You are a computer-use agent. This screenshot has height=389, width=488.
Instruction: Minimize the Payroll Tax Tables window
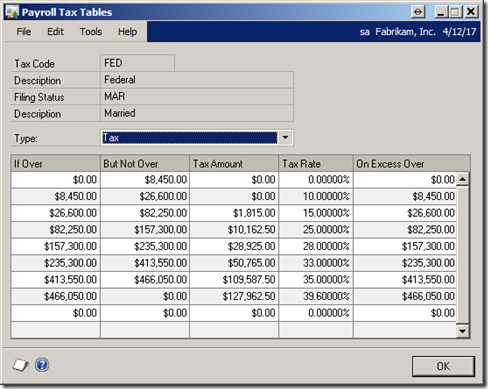pos(441,12)
